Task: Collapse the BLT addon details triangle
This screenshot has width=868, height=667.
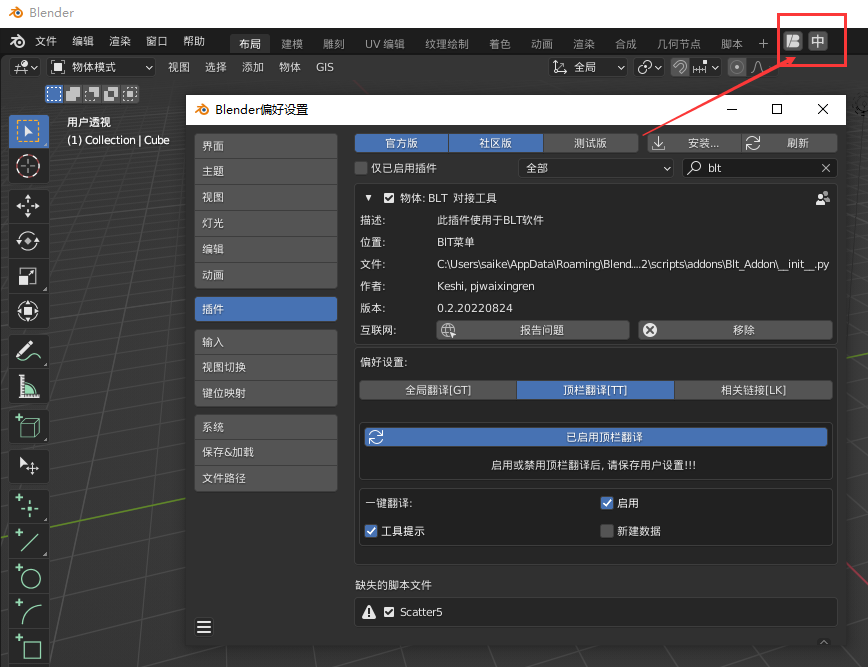Action: point(368,198)
